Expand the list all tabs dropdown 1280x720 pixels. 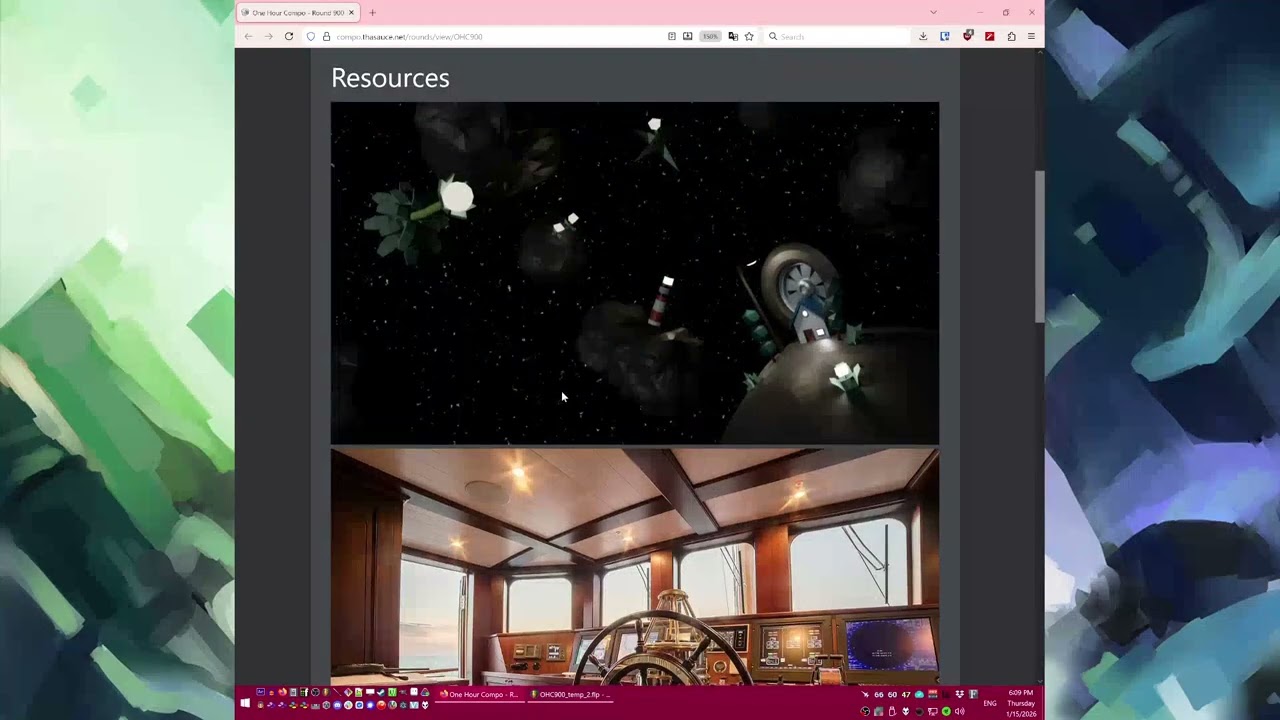933,13
